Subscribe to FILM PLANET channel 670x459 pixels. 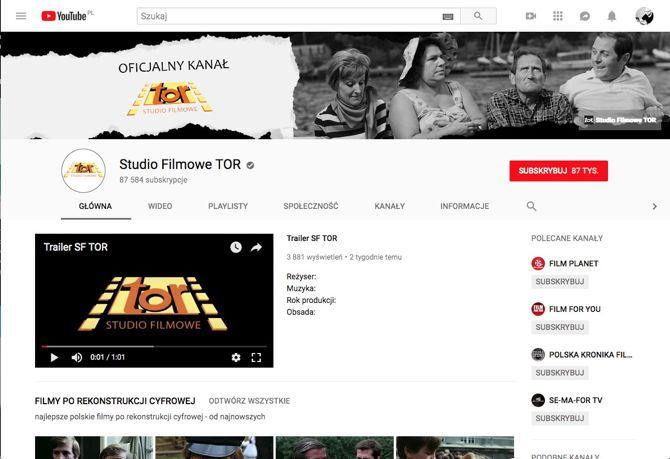click(x=560, y=282)
